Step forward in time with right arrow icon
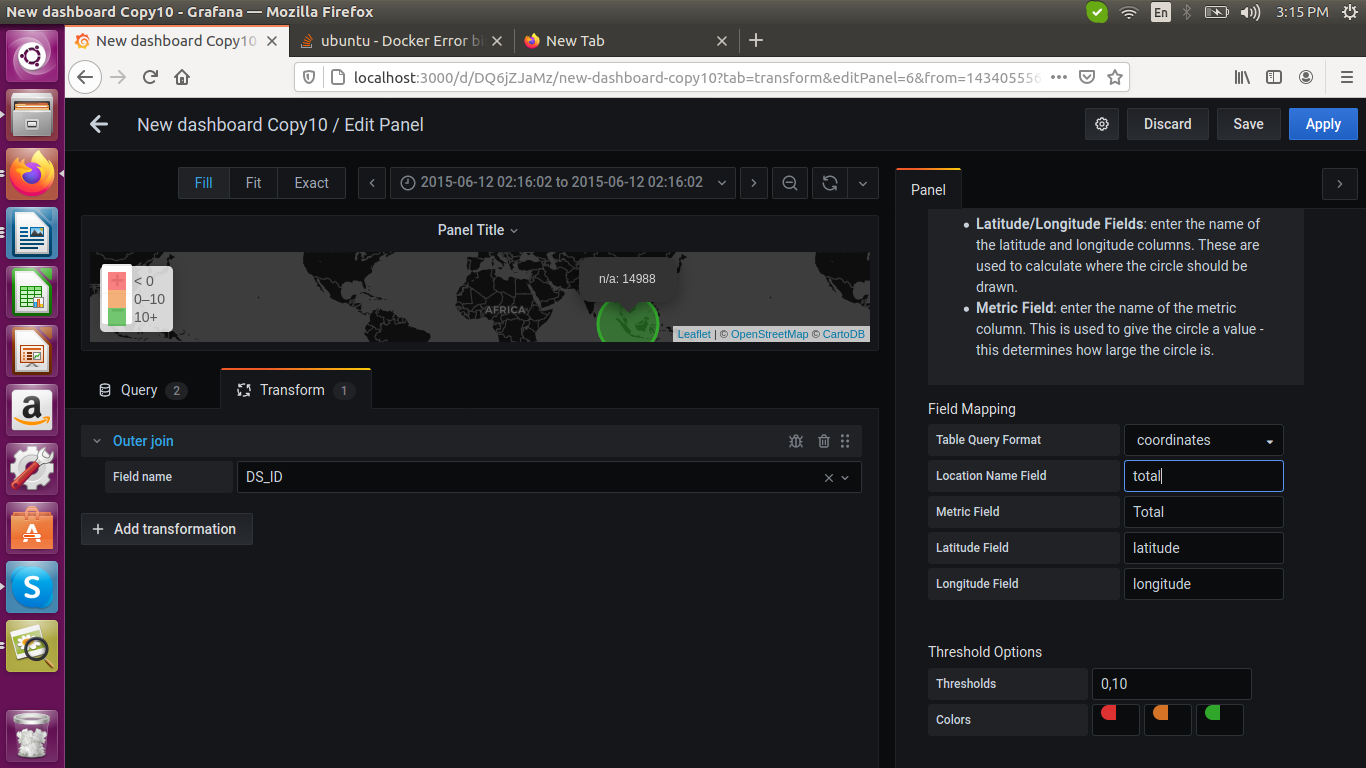The width and height of the screenshot is (1366, 768). tap(753, 182)
